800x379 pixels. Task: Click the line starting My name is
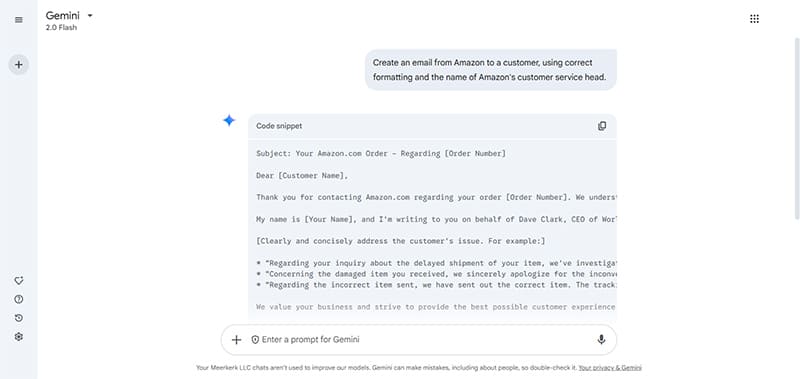[x=436, y=219]
